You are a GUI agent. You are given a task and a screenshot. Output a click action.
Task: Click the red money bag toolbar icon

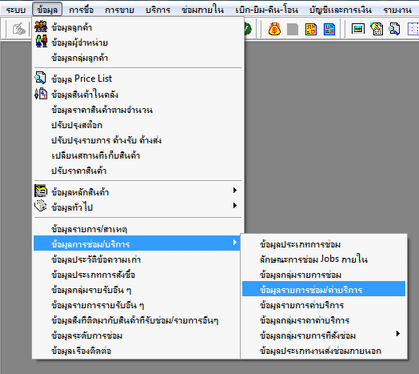[275, 29]
